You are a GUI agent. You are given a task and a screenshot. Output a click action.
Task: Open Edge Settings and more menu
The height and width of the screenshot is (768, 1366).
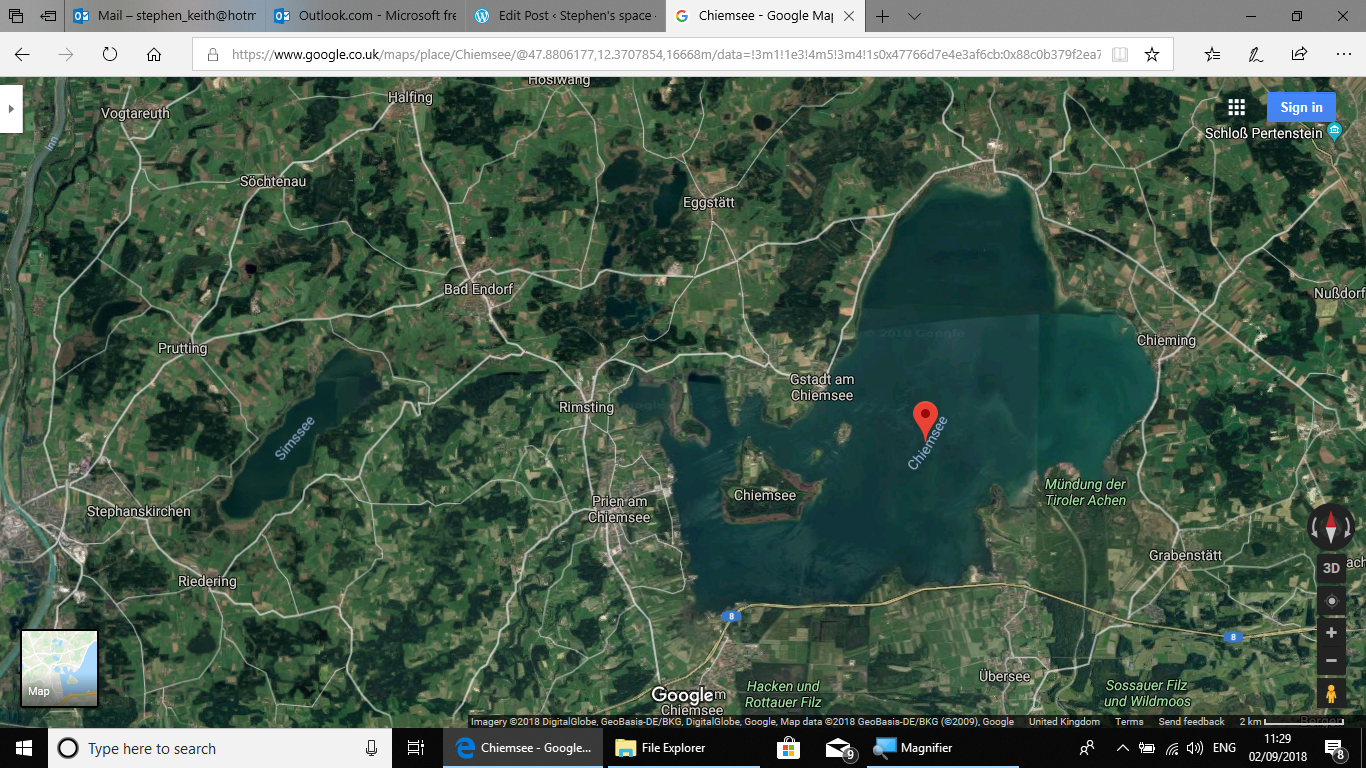pos(1343,55)
